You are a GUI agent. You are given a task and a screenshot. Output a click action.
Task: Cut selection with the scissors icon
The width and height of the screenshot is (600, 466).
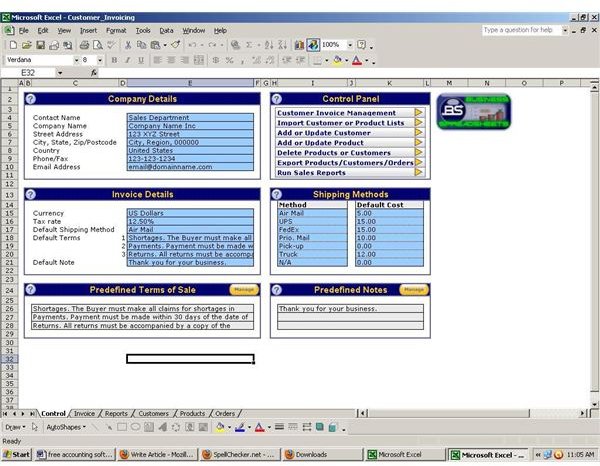click(x=128, y=45)
